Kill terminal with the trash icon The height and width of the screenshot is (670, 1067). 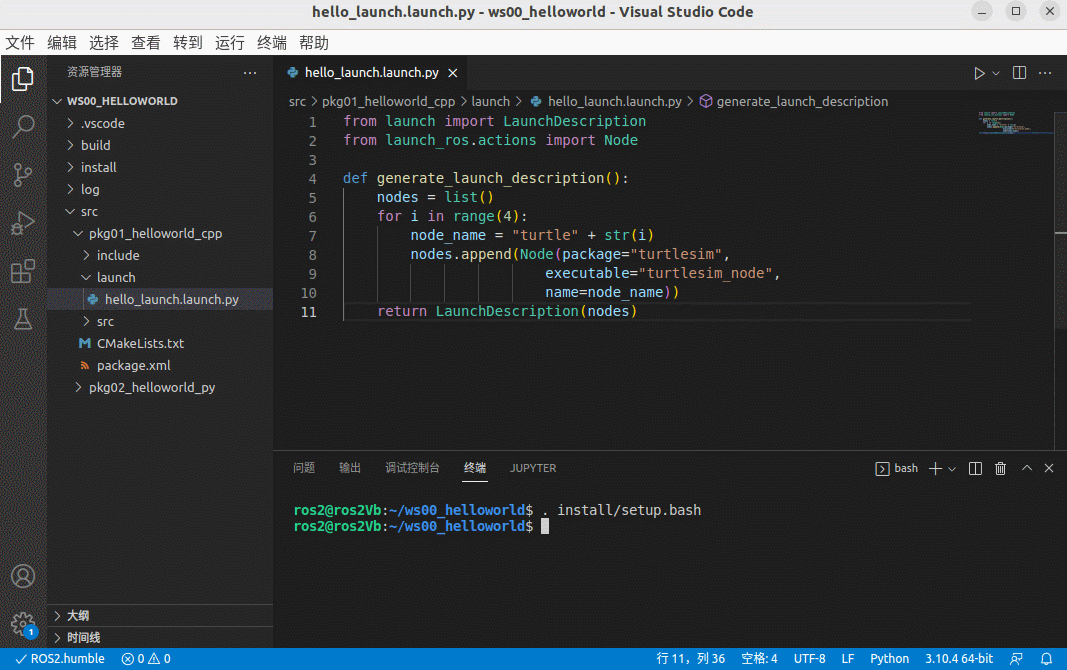[1000, 468]
